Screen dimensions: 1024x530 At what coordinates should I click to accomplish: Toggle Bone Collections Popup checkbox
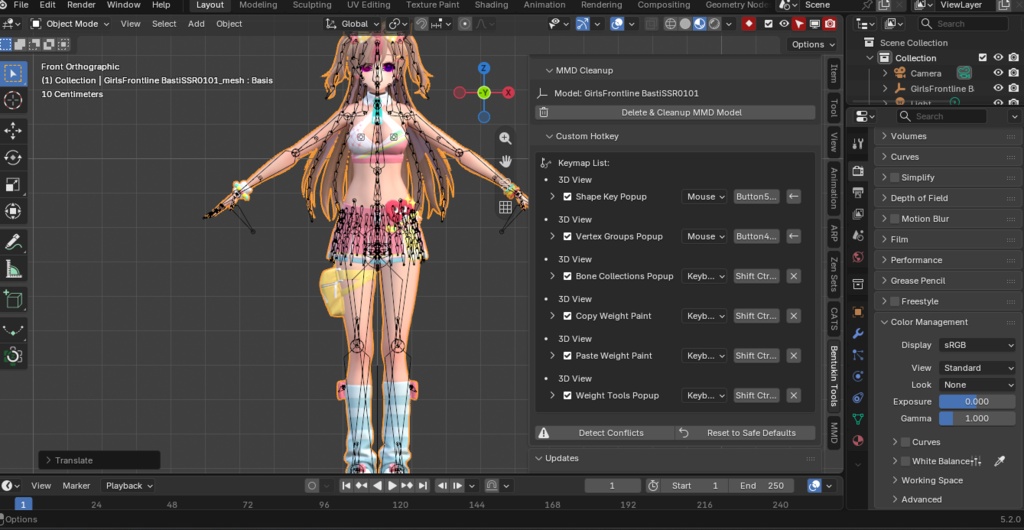[567, 276]
